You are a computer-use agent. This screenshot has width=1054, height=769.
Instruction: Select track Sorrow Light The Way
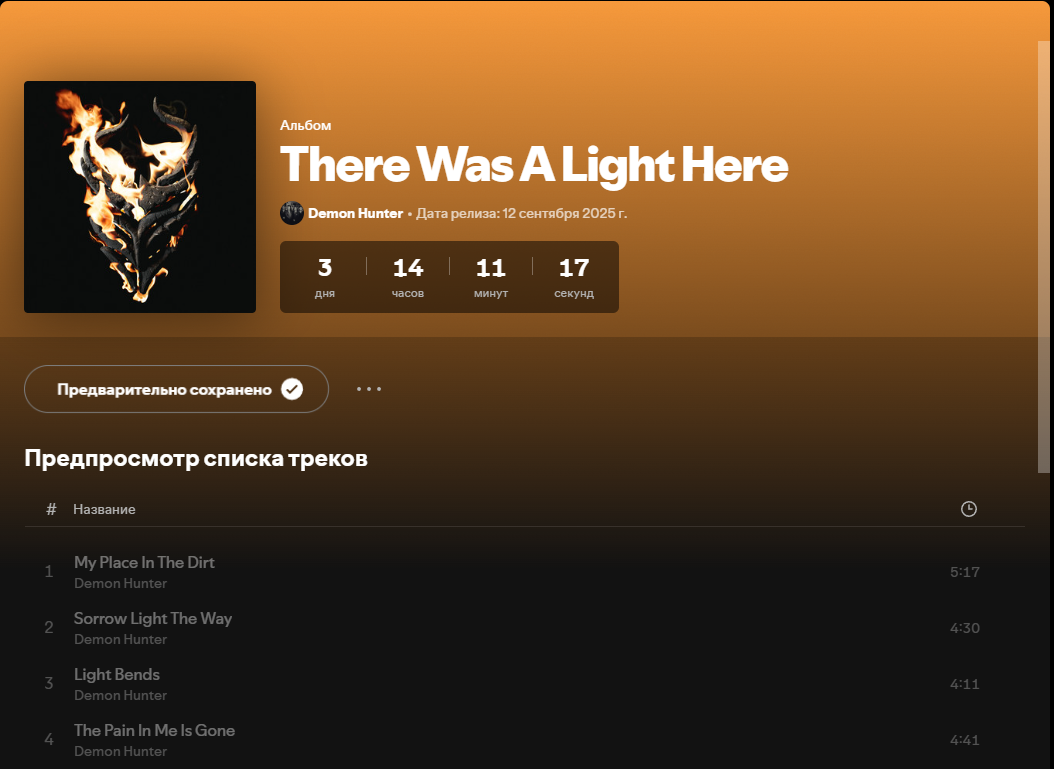point(524,628)
